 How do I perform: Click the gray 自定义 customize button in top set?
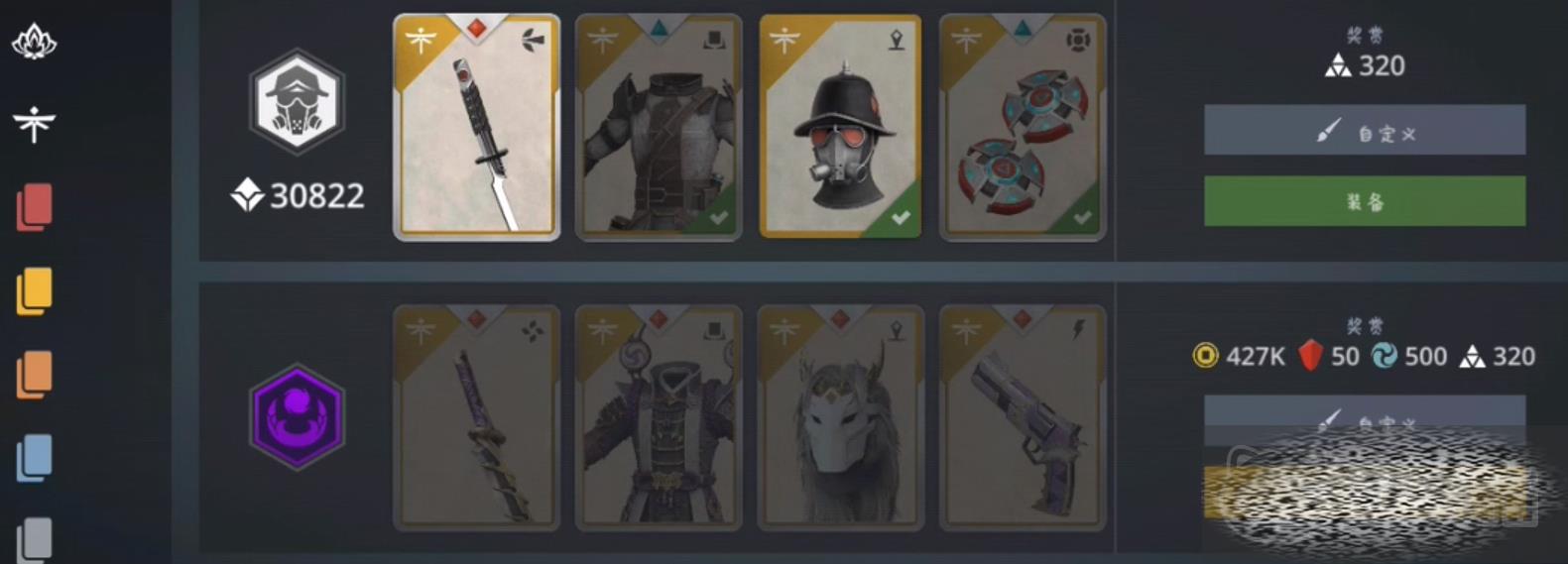coord(1365,130)
